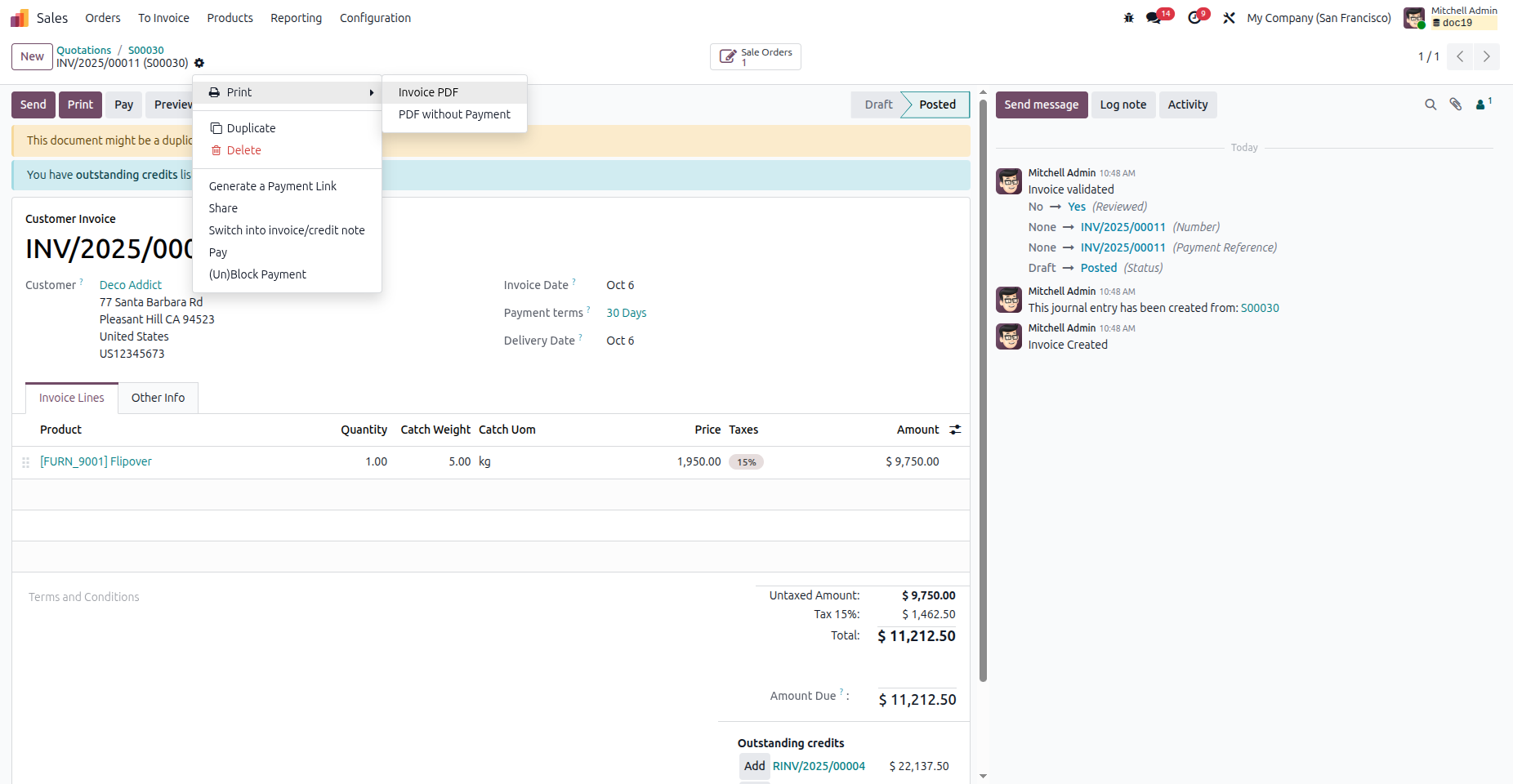Screen dimensions: 1513x784
Task: Click the purple Print button
Action: 80,105
